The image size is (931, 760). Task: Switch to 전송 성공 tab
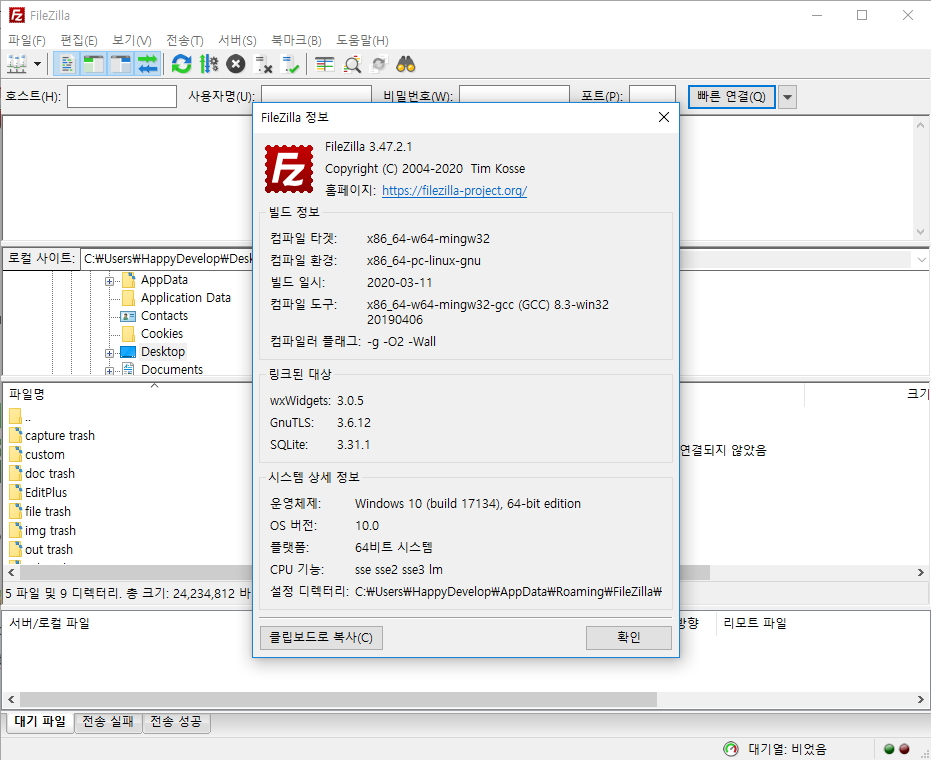[x=176, y=722]
